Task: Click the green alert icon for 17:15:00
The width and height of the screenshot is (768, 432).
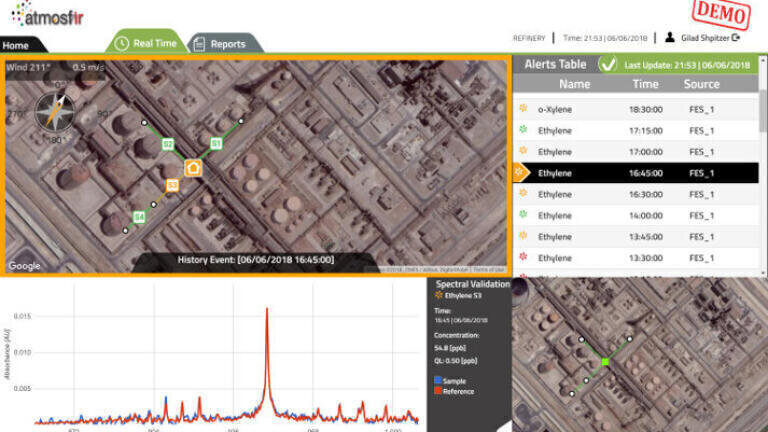Action: pyautogui.click(x=523, y=130)
